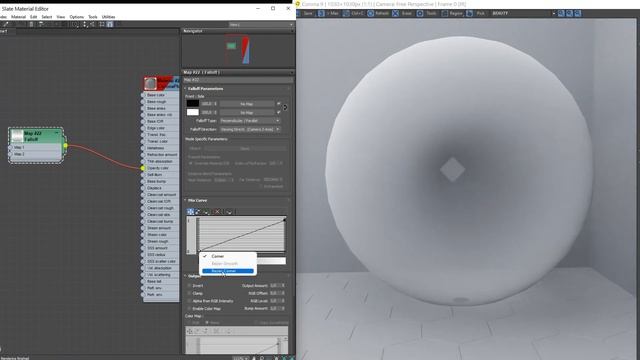The width and height of the screenshot is (640, 360).
Task: Click the white Side color swatch
Action: point(193,112)
